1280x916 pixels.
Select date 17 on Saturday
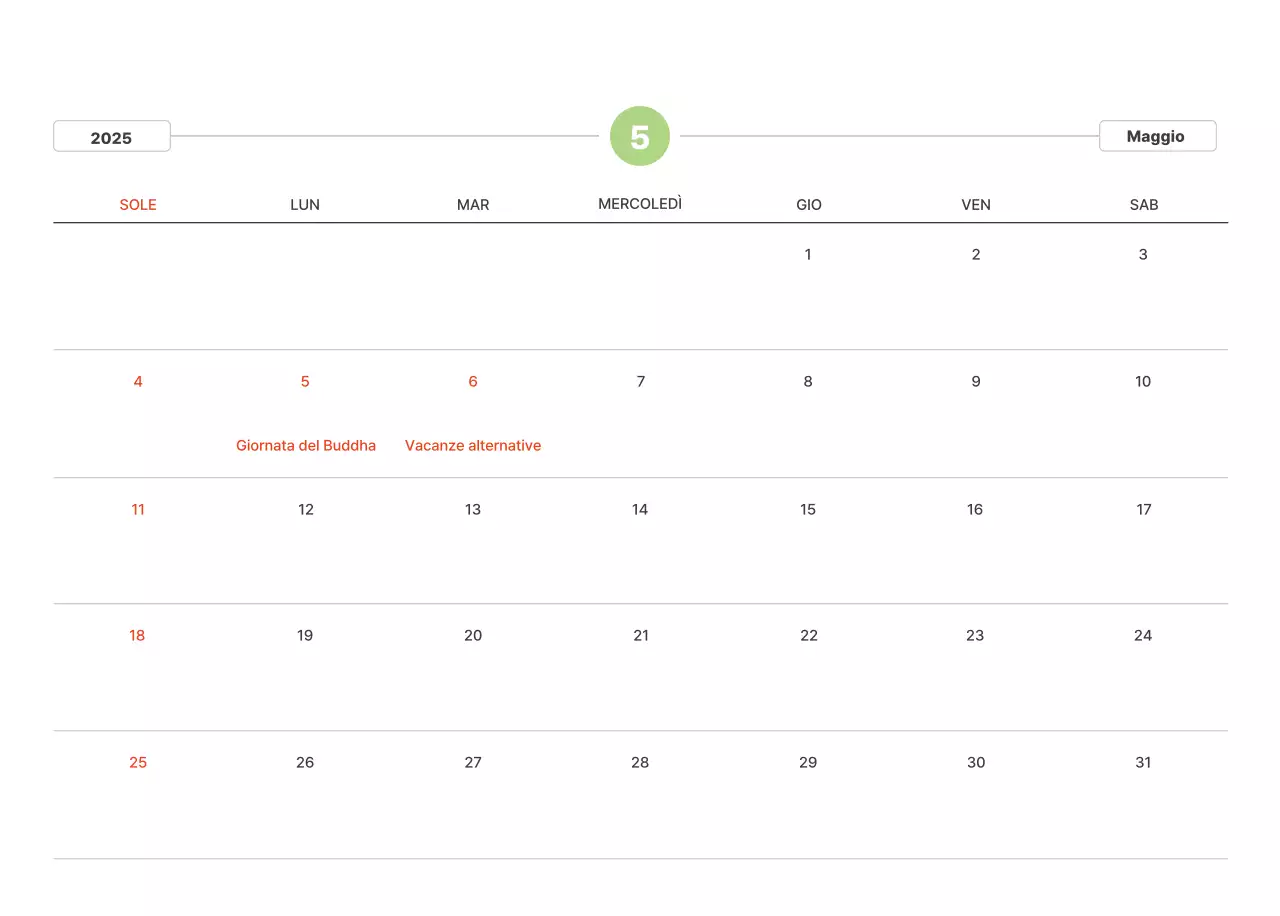click(1144, 509)
